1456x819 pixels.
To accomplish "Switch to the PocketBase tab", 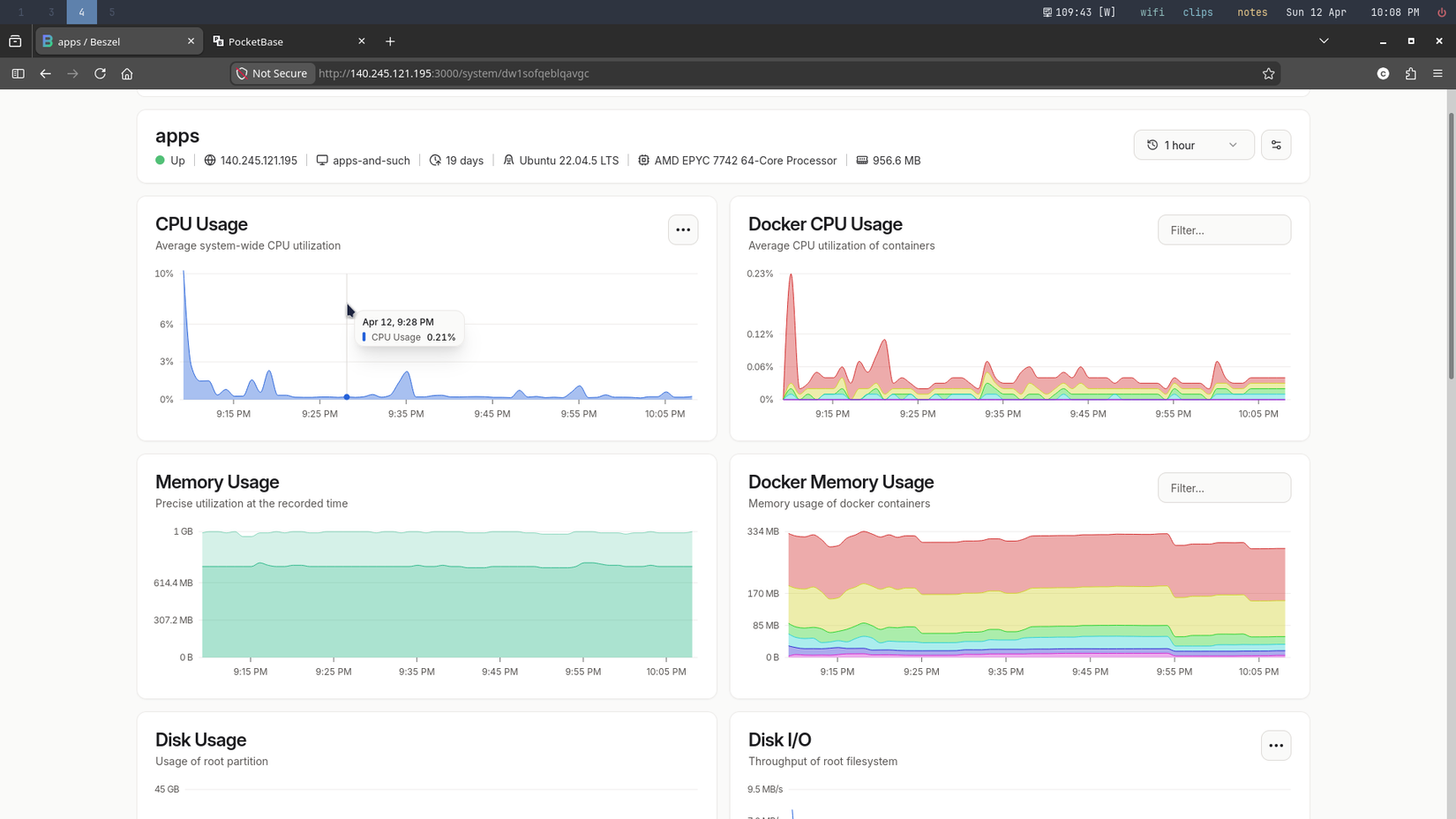I will coord(288,41).
